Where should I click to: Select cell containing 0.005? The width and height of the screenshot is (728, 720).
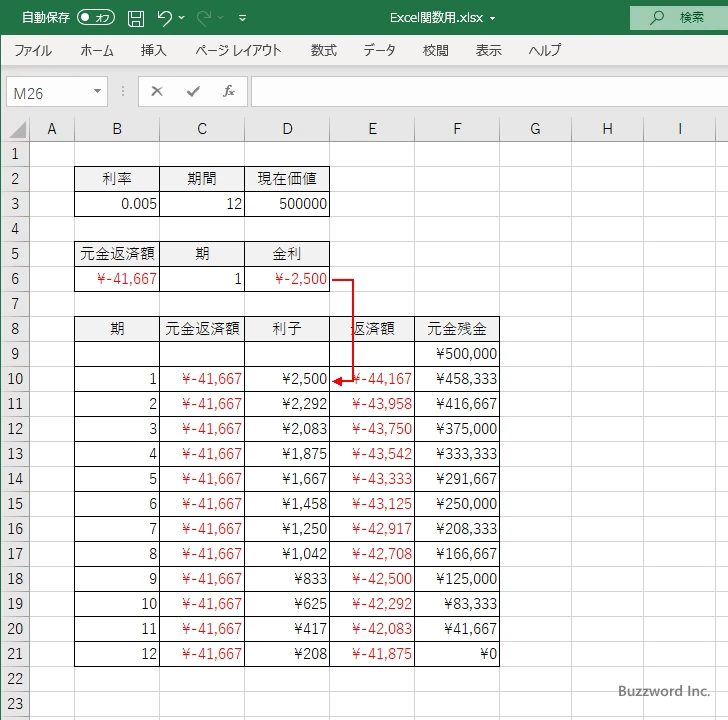click(x=117, y=204)
